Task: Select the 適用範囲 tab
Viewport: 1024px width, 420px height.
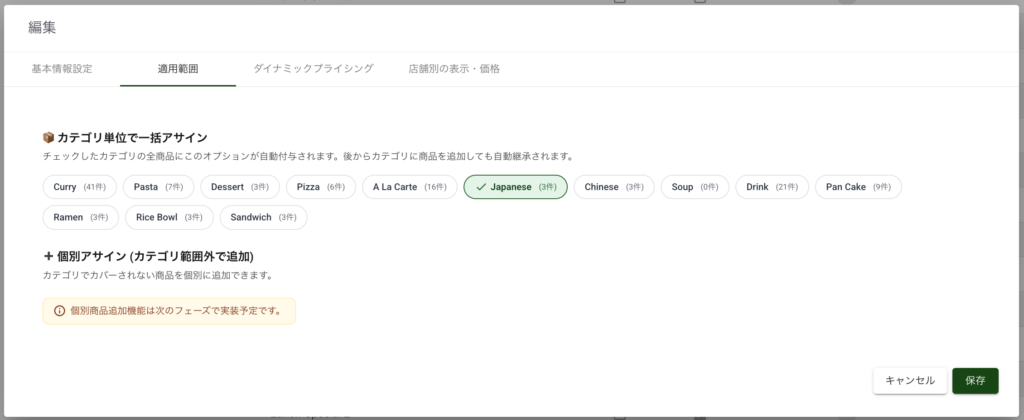Action: (178, 69)
